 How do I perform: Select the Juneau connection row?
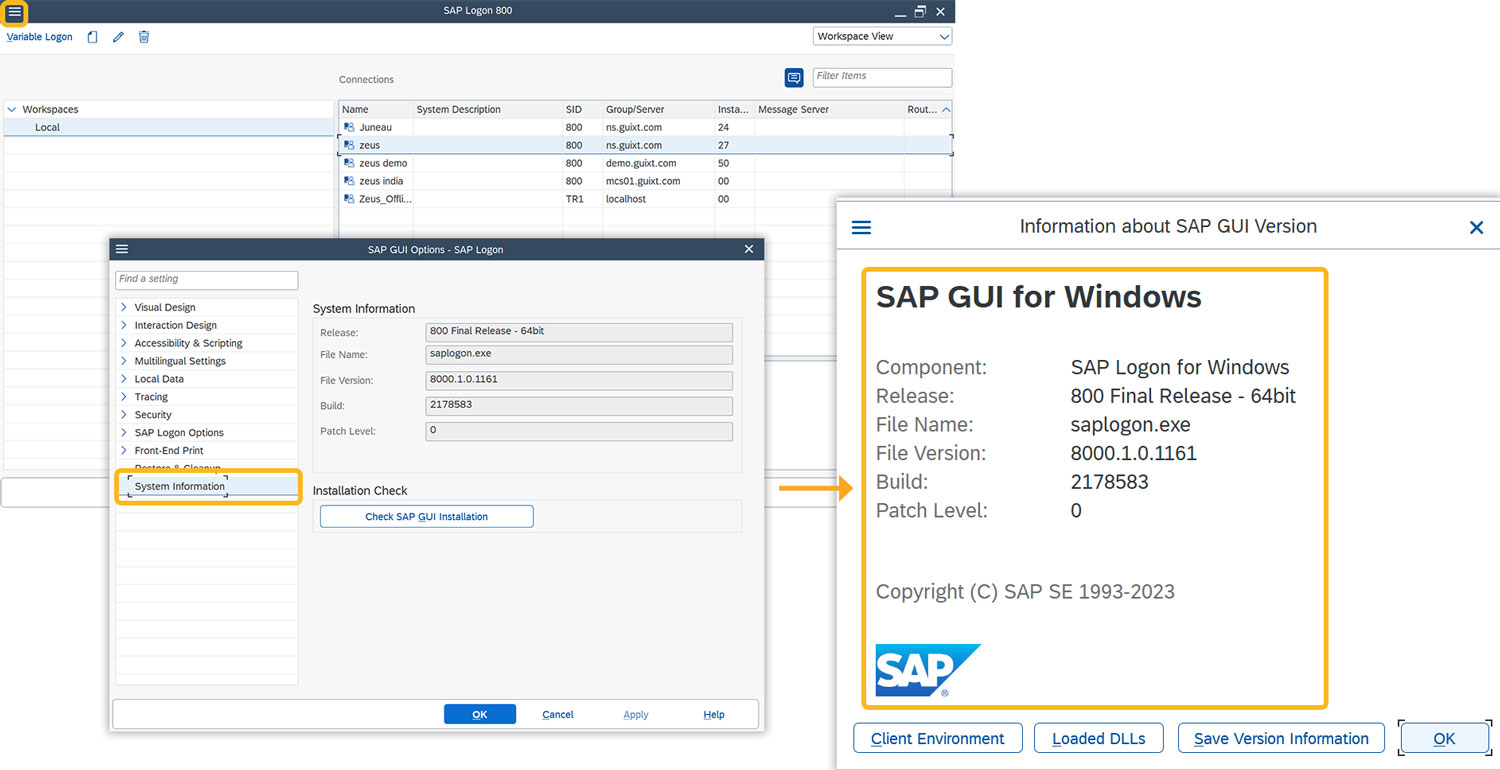(645, 127)
